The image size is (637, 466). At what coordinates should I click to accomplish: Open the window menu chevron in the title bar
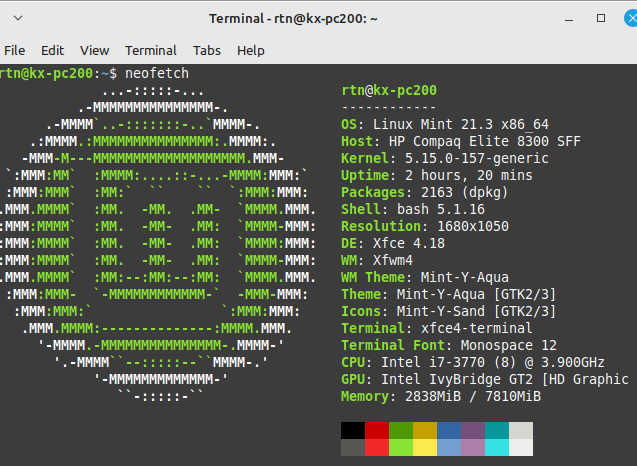(x=18, y=18)
